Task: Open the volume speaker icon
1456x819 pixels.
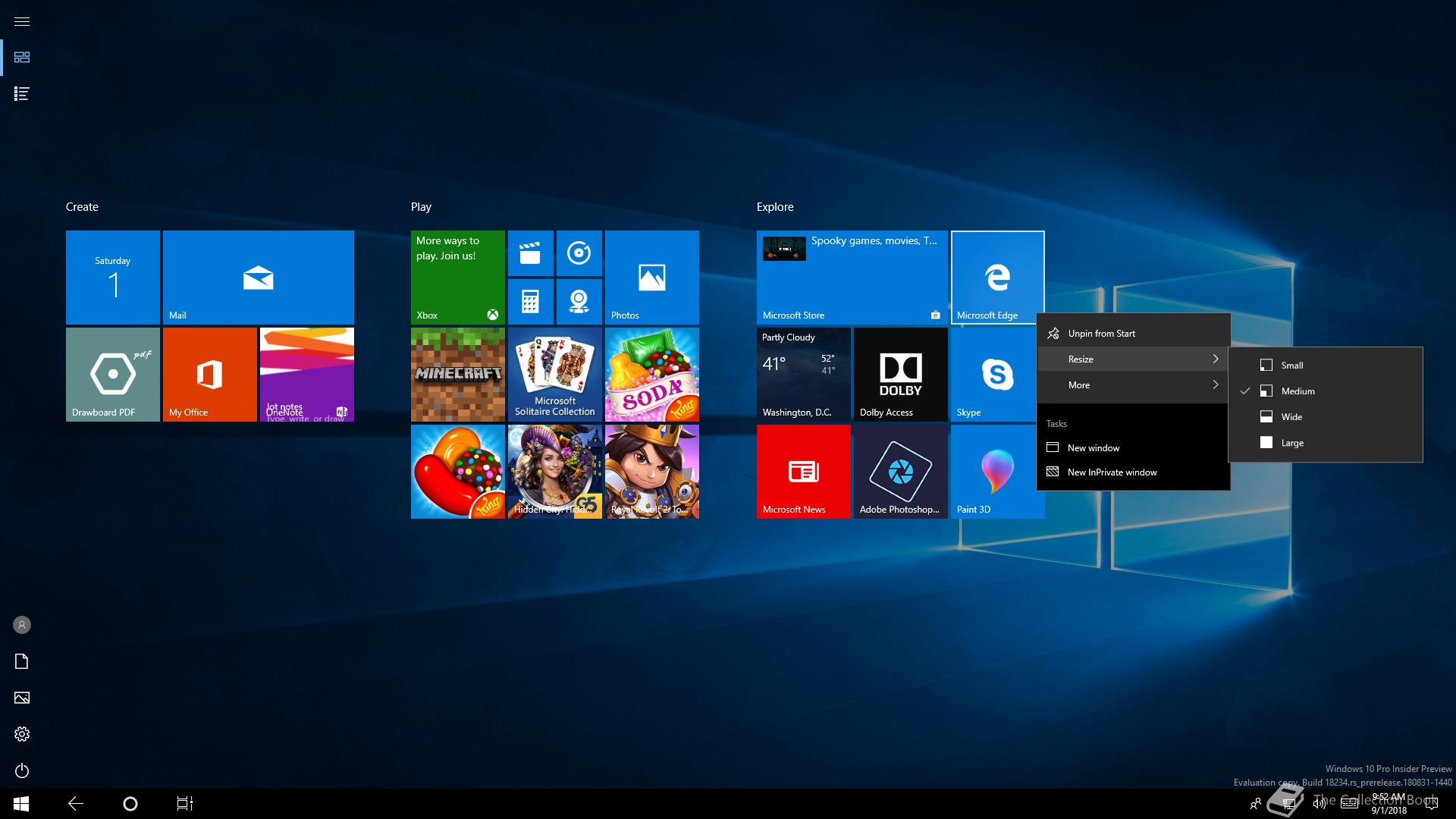Action: [x=1319, y=804]
